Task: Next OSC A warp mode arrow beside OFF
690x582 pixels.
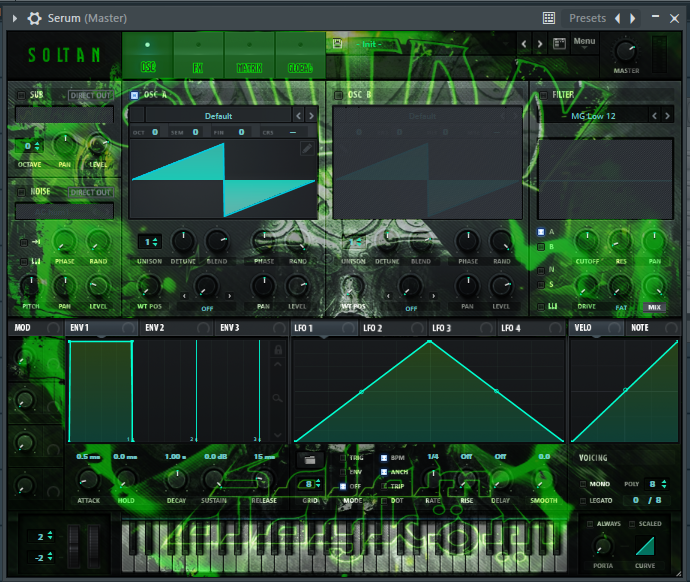Action: 230,296
